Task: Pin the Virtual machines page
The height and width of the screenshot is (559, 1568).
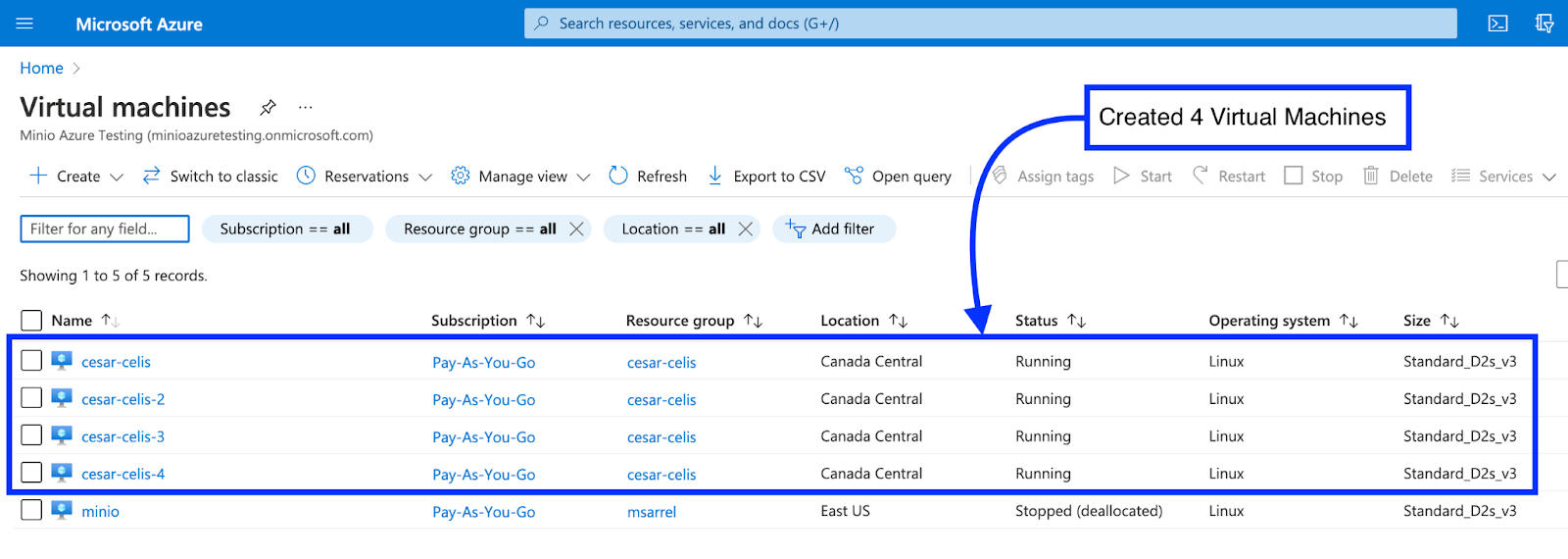Action: coord(268,107)
